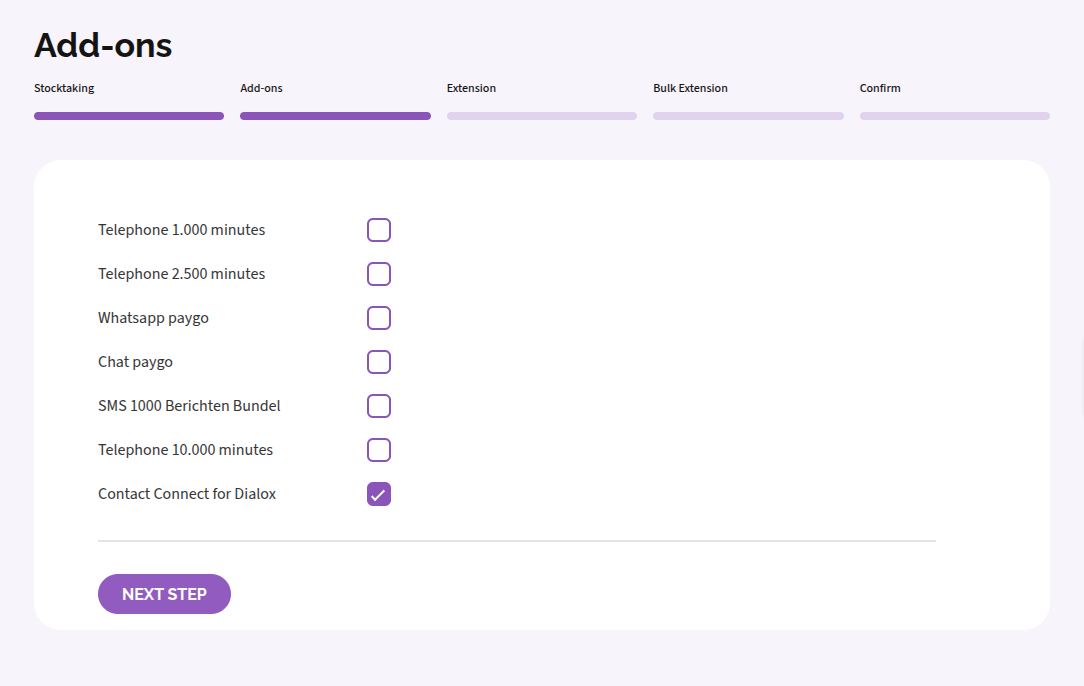Open the Bulk Extension step label

point(690,88)
